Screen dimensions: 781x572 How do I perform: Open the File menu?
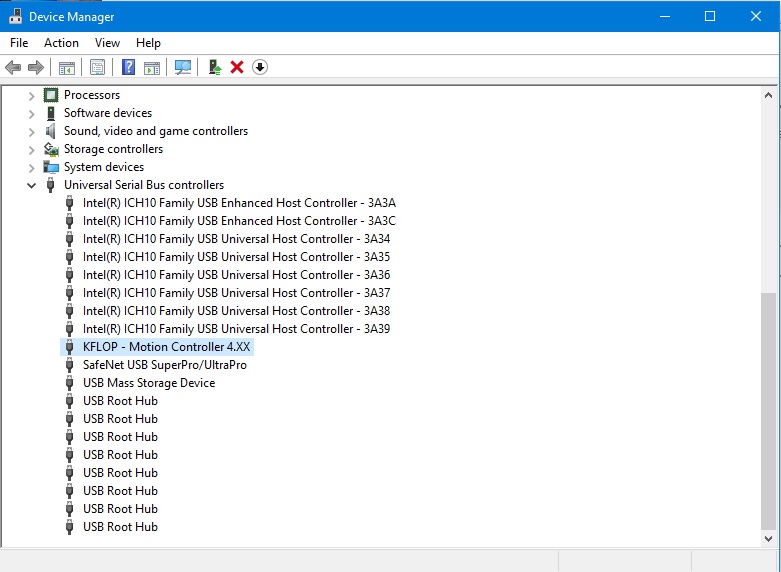19,43
